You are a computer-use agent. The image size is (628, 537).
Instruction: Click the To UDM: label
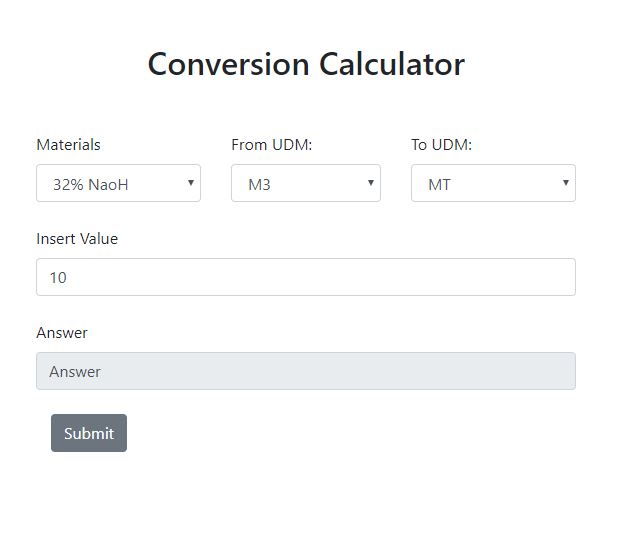click(441, 145)
